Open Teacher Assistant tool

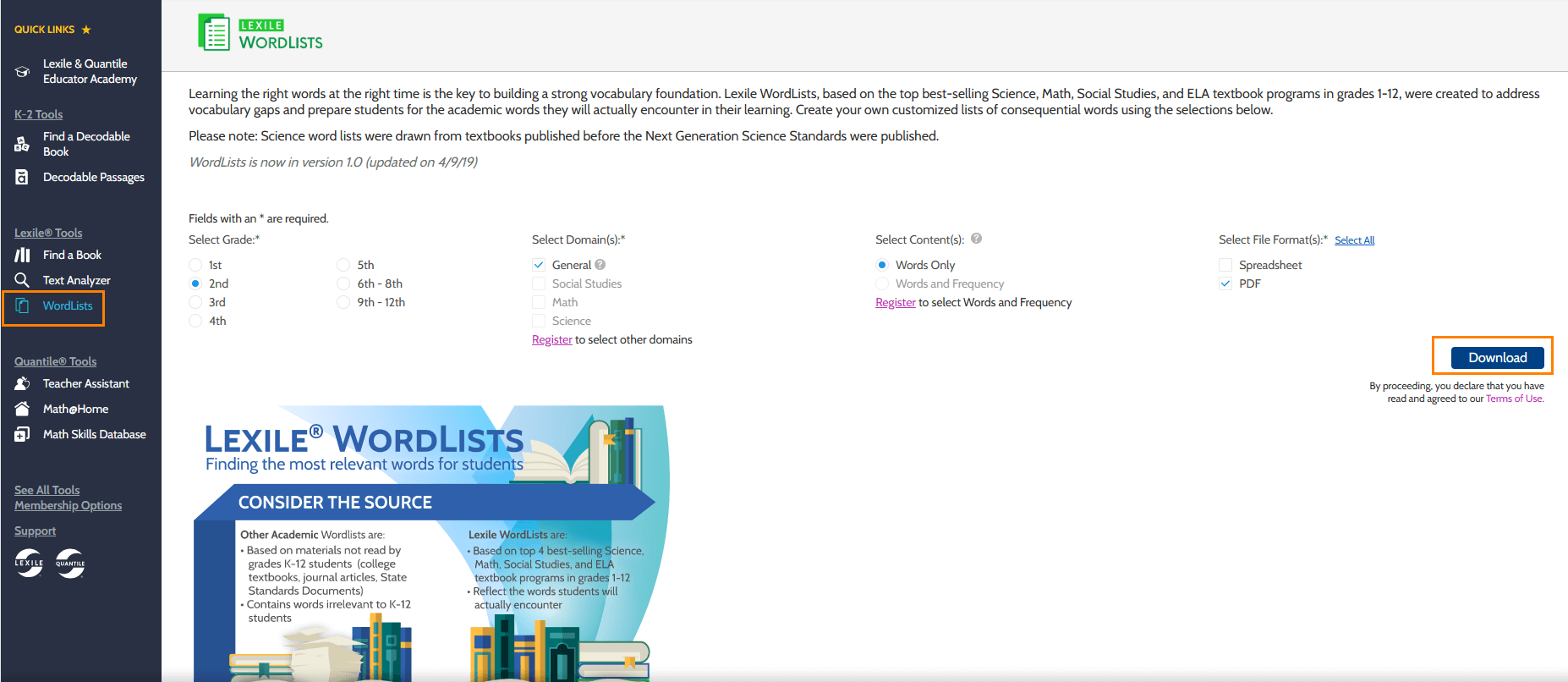point(86,383)
